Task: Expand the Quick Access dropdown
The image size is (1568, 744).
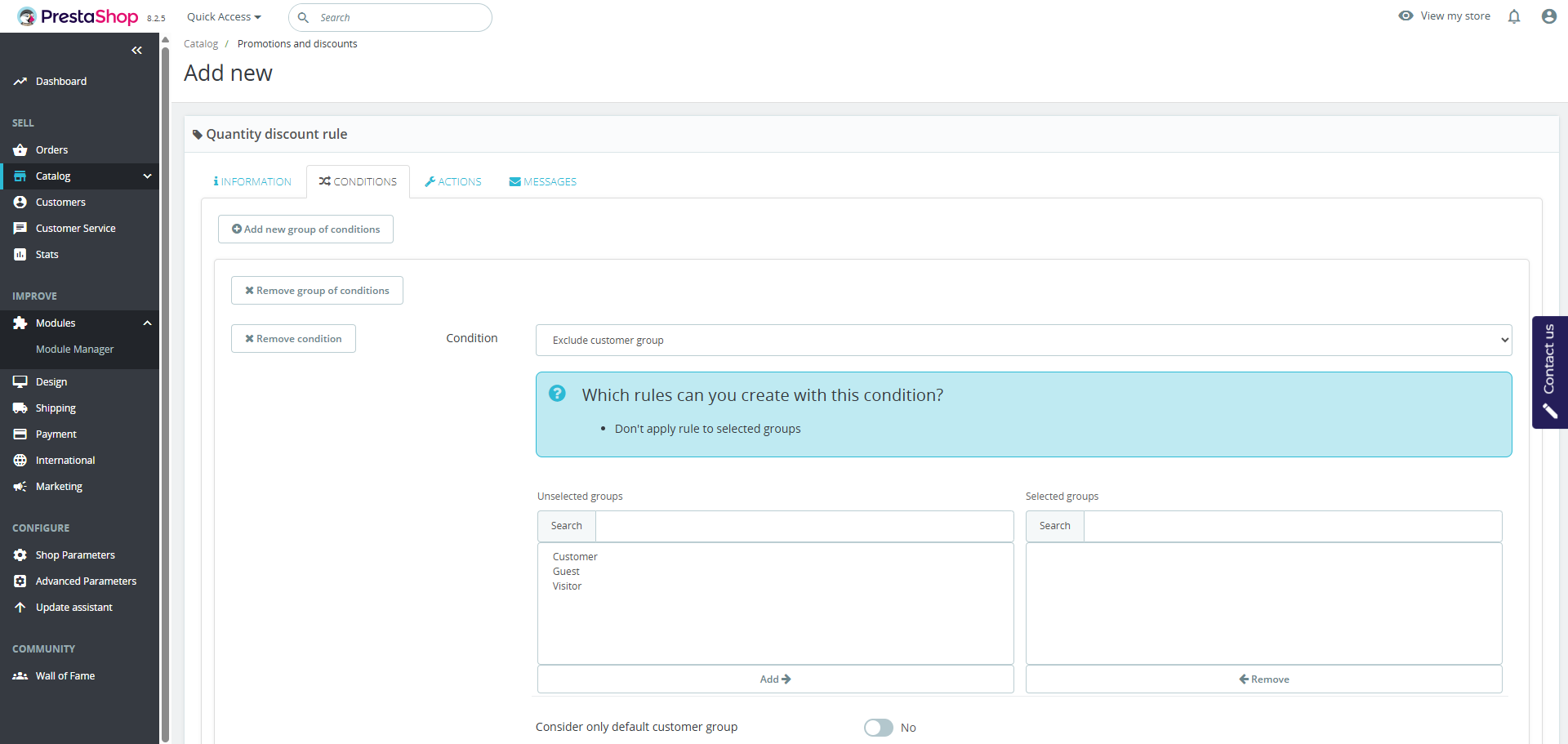Action: (224, 17)
